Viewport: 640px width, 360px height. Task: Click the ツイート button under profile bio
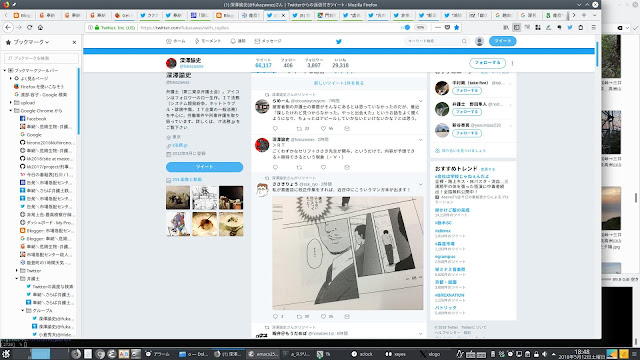click(x=204, y=167)
